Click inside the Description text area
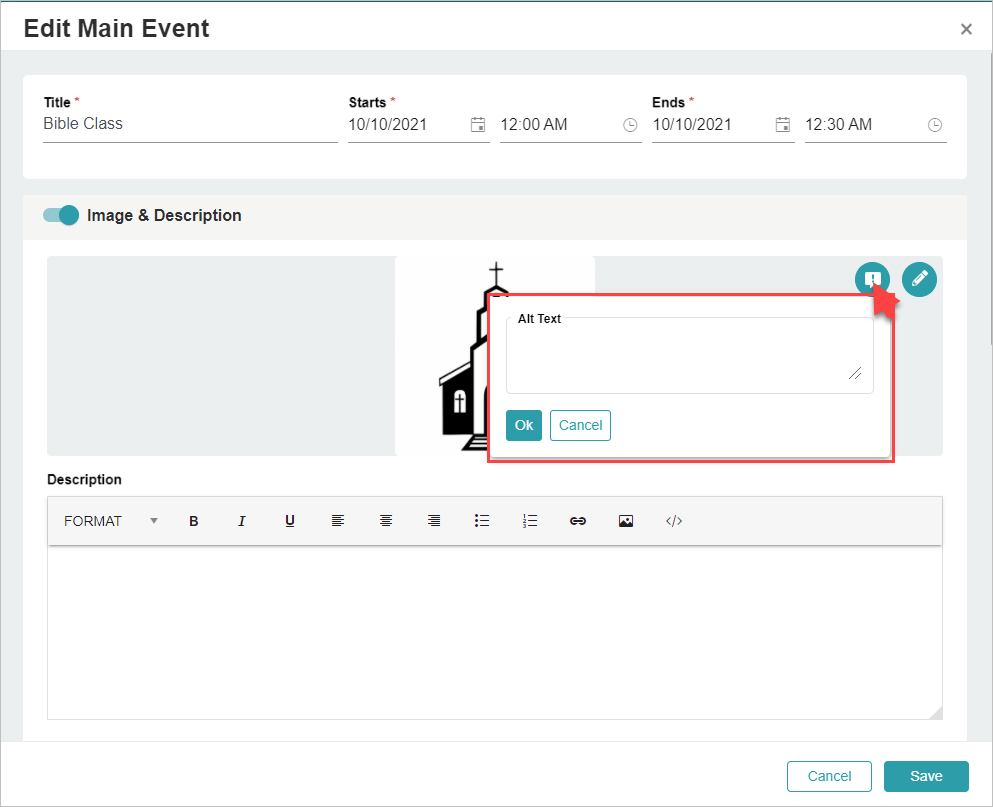 pos(495,632)
